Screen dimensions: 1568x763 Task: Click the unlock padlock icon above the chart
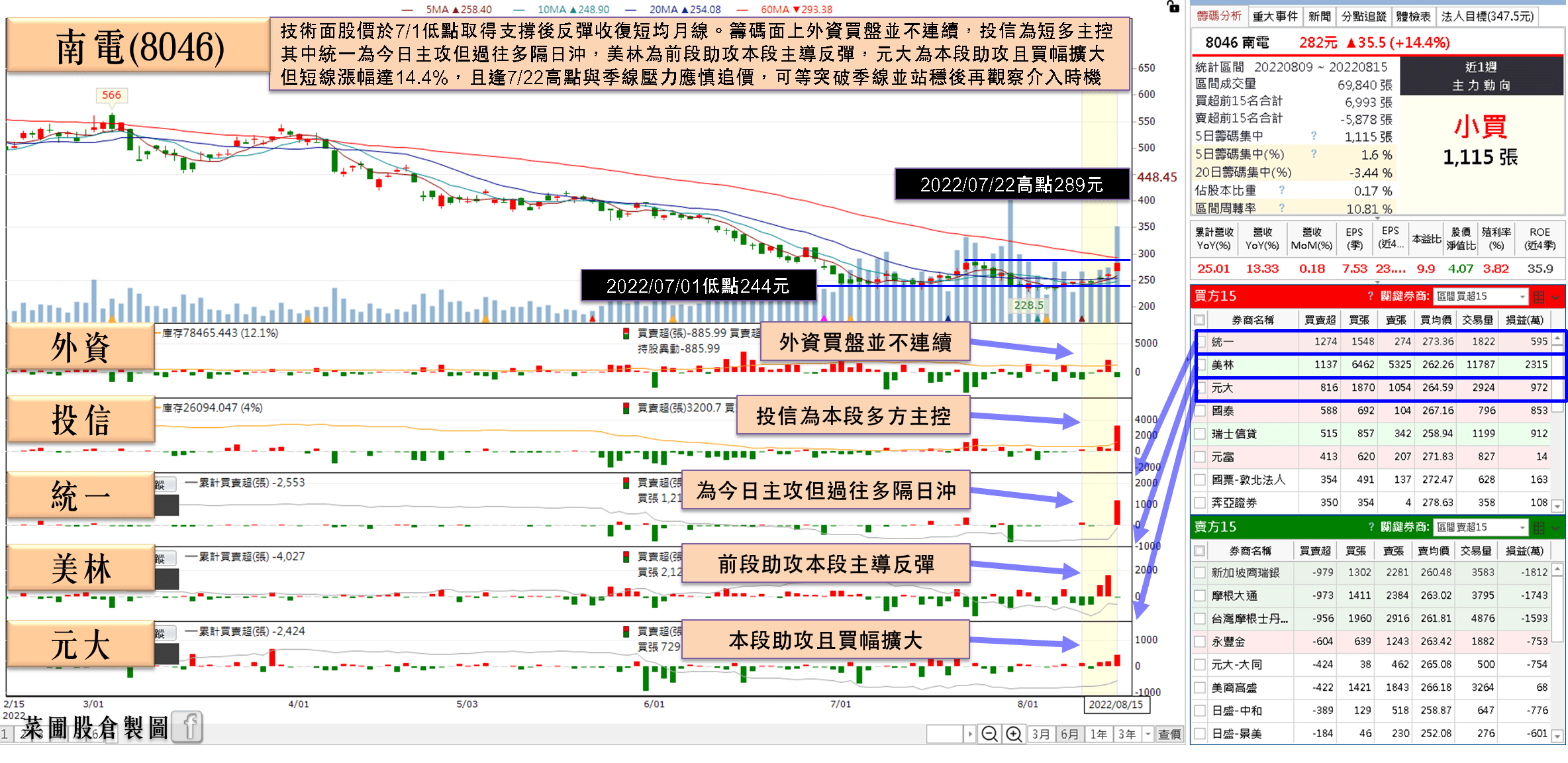tap(1173, 7)
